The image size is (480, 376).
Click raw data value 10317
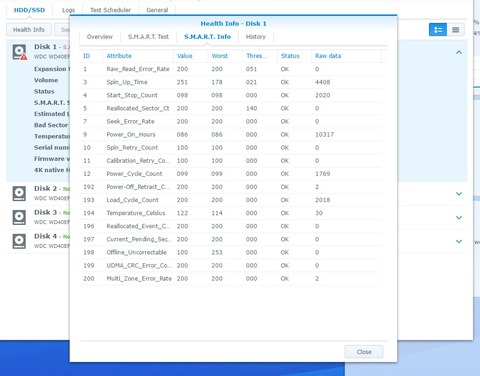coord(324,135)
